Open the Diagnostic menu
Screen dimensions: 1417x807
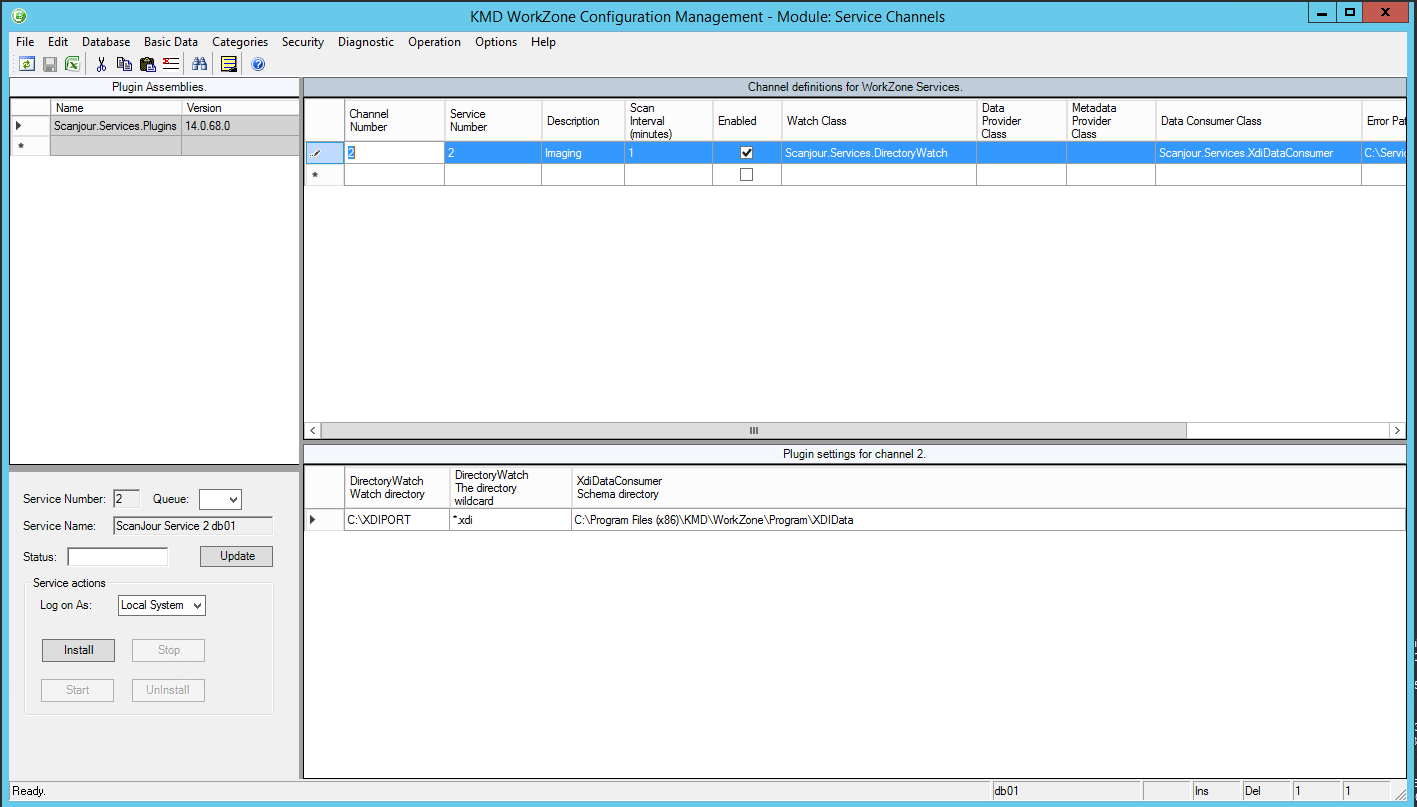(x=366, y=42)
